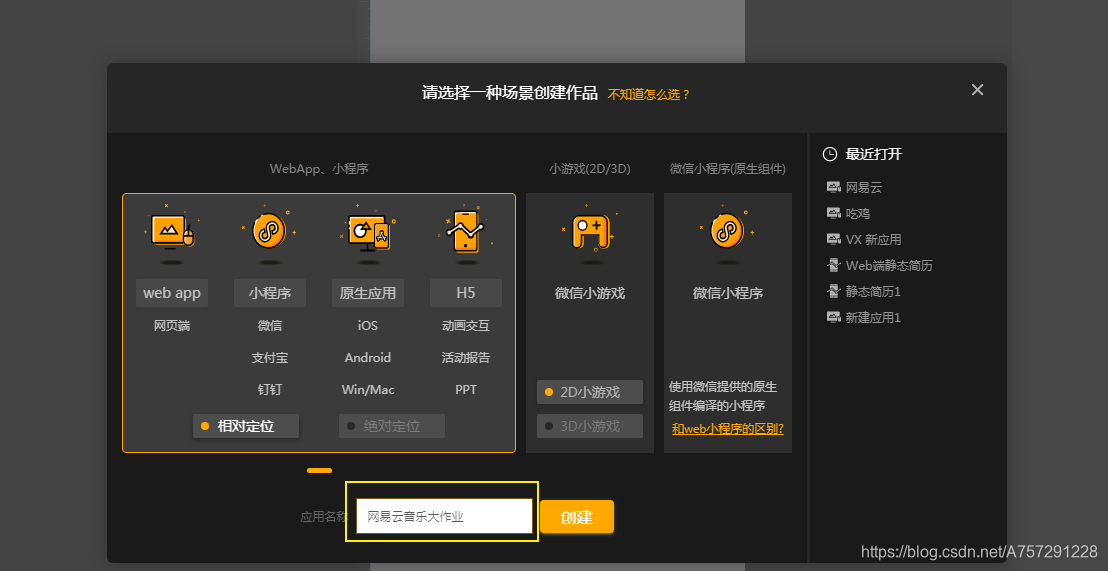Click the 应用名称 input field
Image resolution: width=1108 pixels, height=571 pixels.
(444, 516)
